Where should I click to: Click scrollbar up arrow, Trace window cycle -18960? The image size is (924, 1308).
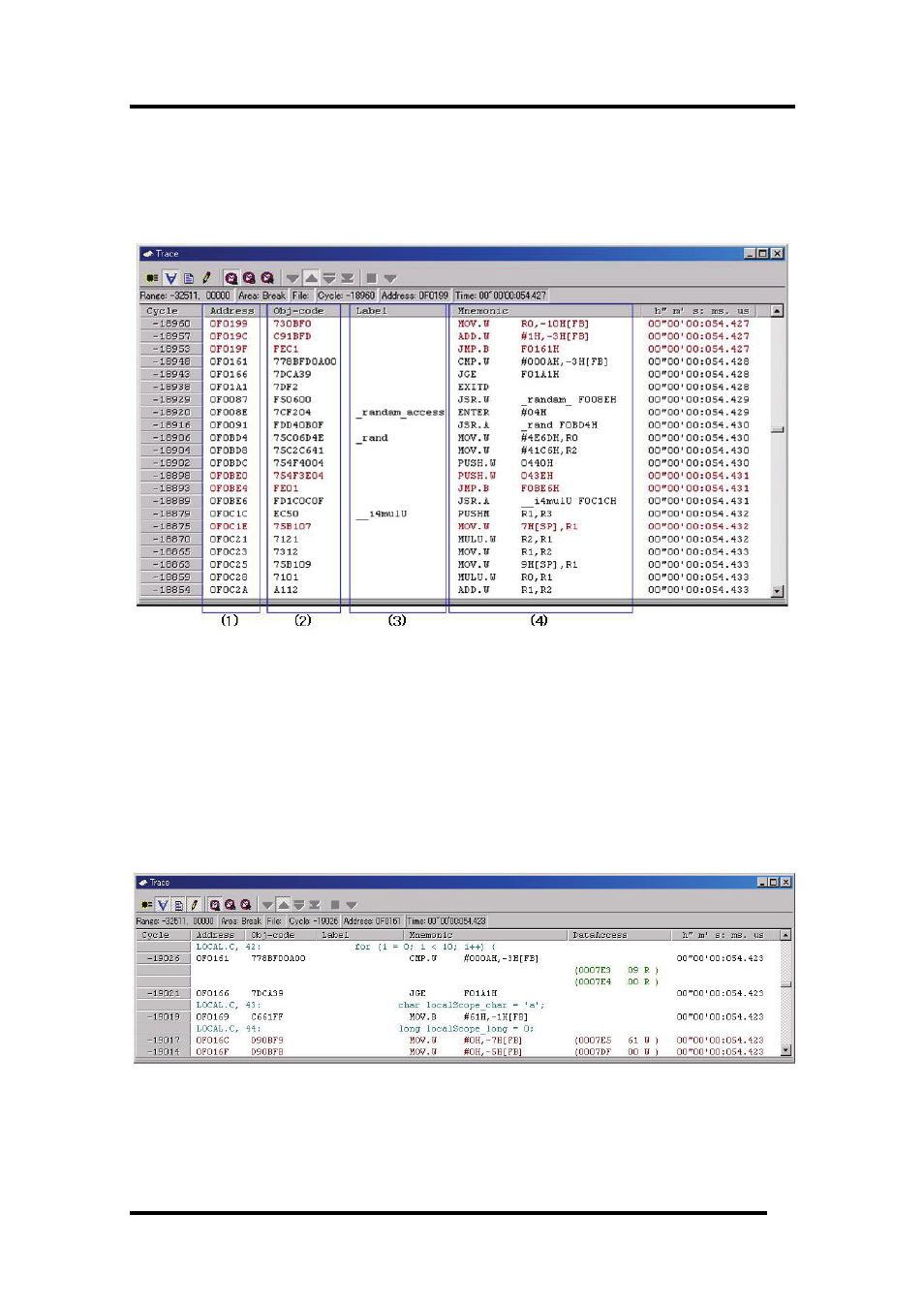777,311
